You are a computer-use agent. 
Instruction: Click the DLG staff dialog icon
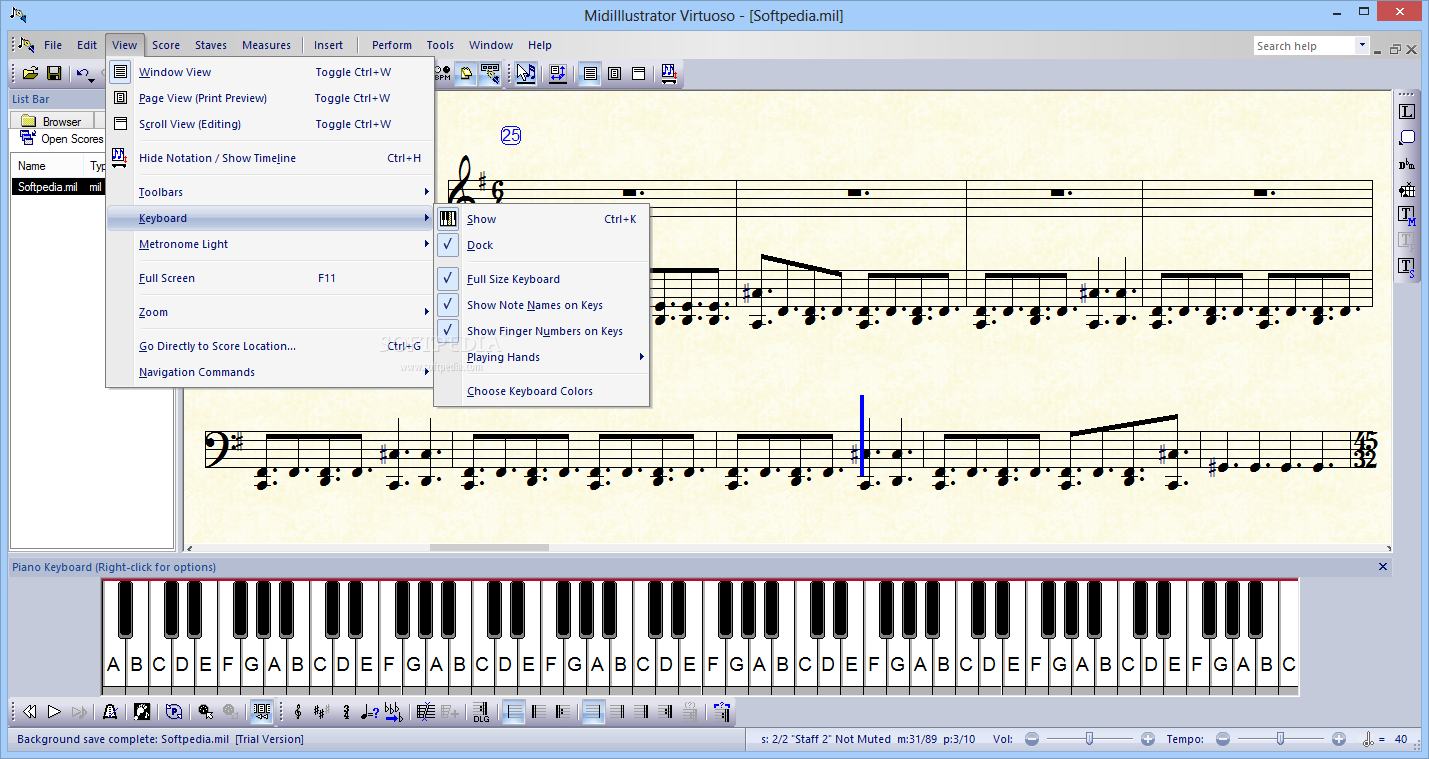tap(481, 712)
